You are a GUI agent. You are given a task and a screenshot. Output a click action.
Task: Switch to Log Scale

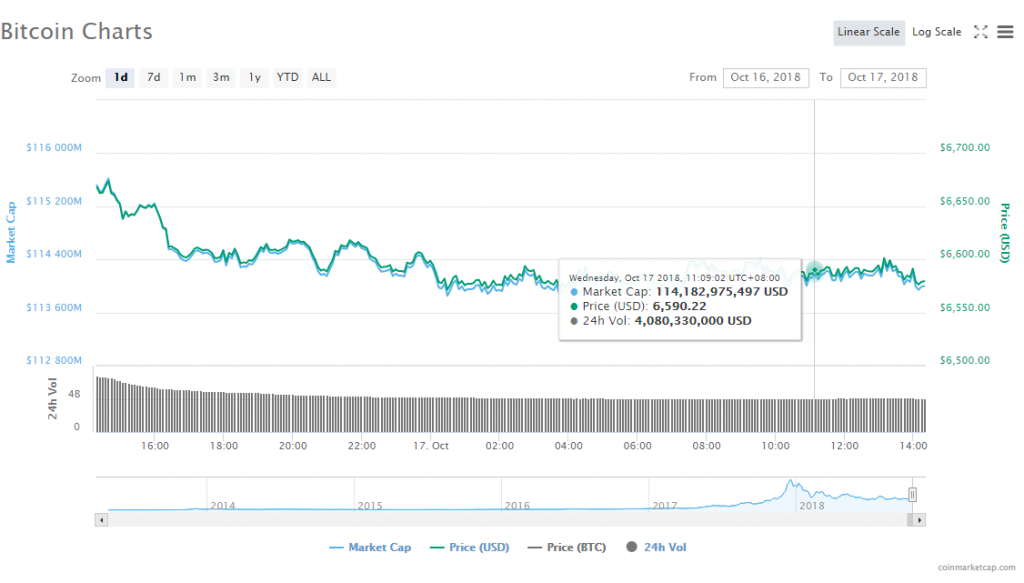(x=936, y=32)
